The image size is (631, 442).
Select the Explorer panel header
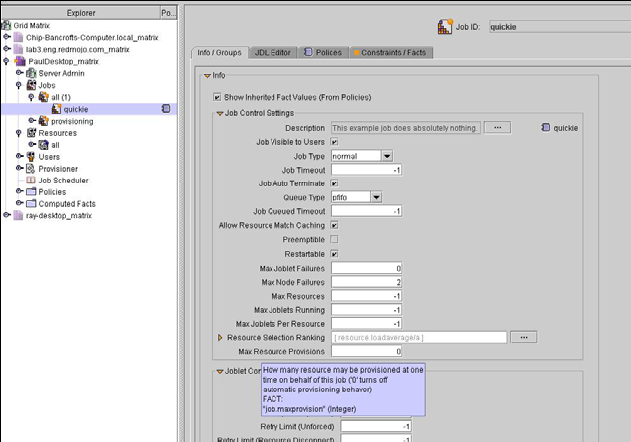[x=81, y=13]
